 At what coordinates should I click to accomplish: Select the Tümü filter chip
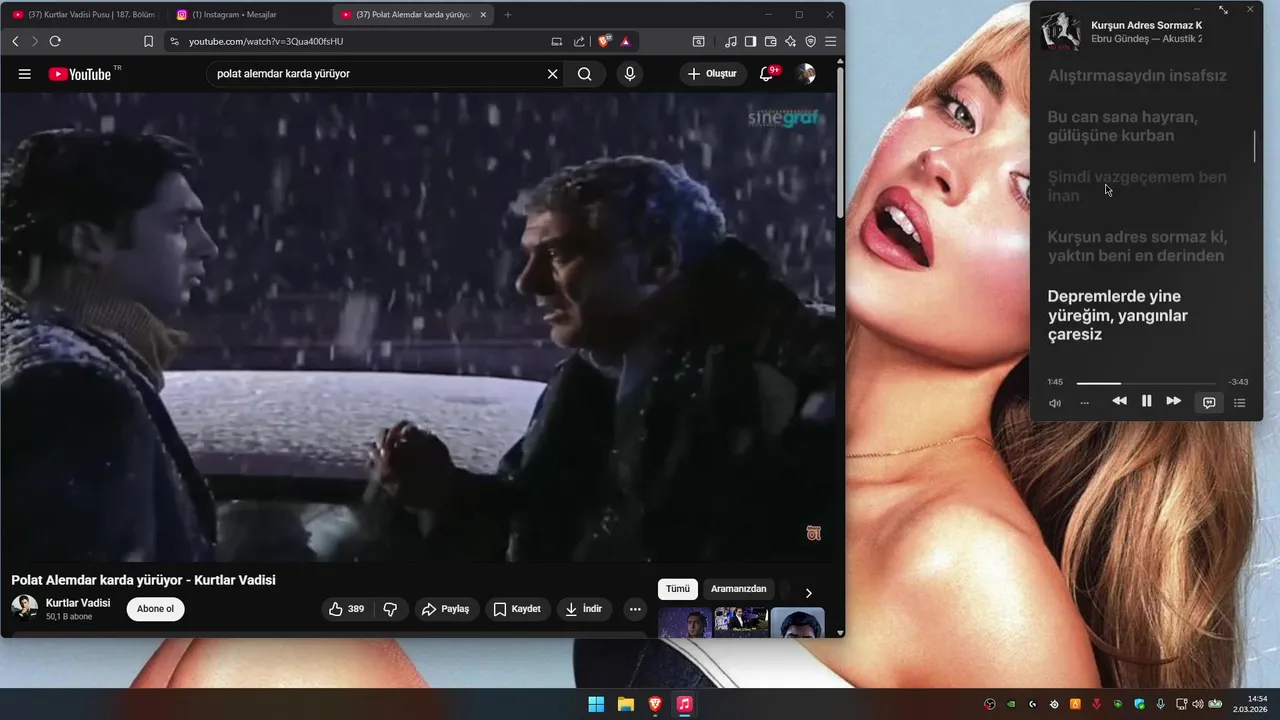[x=678, y=589]
